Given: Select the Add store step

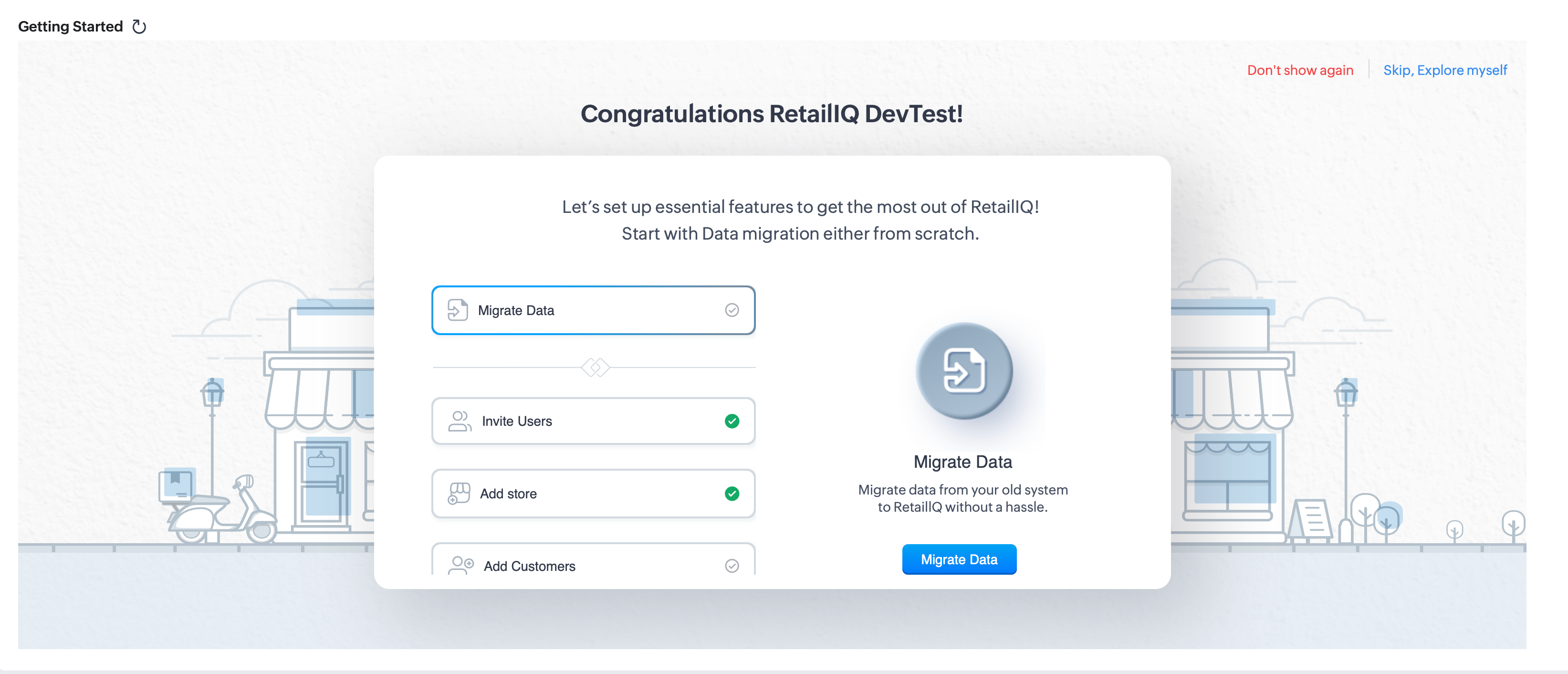Looking at the screenshot, I should click(x=594, y=493).
